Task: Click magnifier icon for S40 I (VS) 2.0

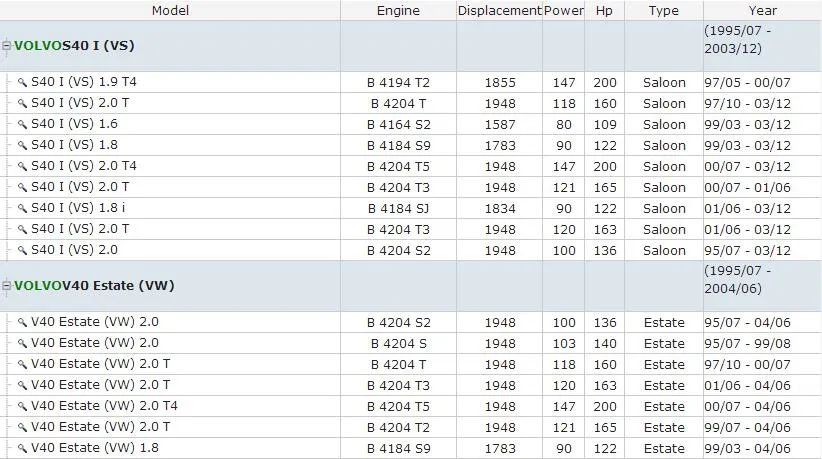Action: pyautogui.click(x=22, y=250)
